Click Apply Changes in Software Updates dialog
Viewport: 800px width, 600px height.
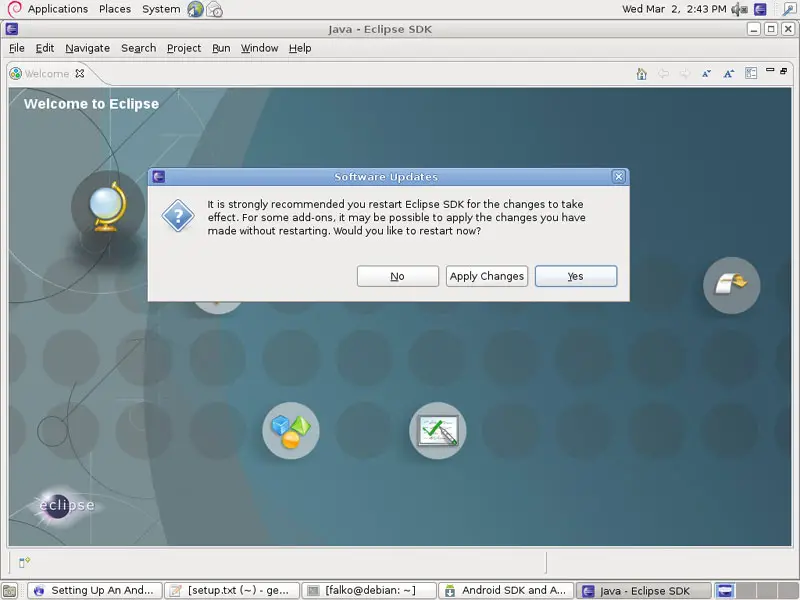(x=487, y=276)
